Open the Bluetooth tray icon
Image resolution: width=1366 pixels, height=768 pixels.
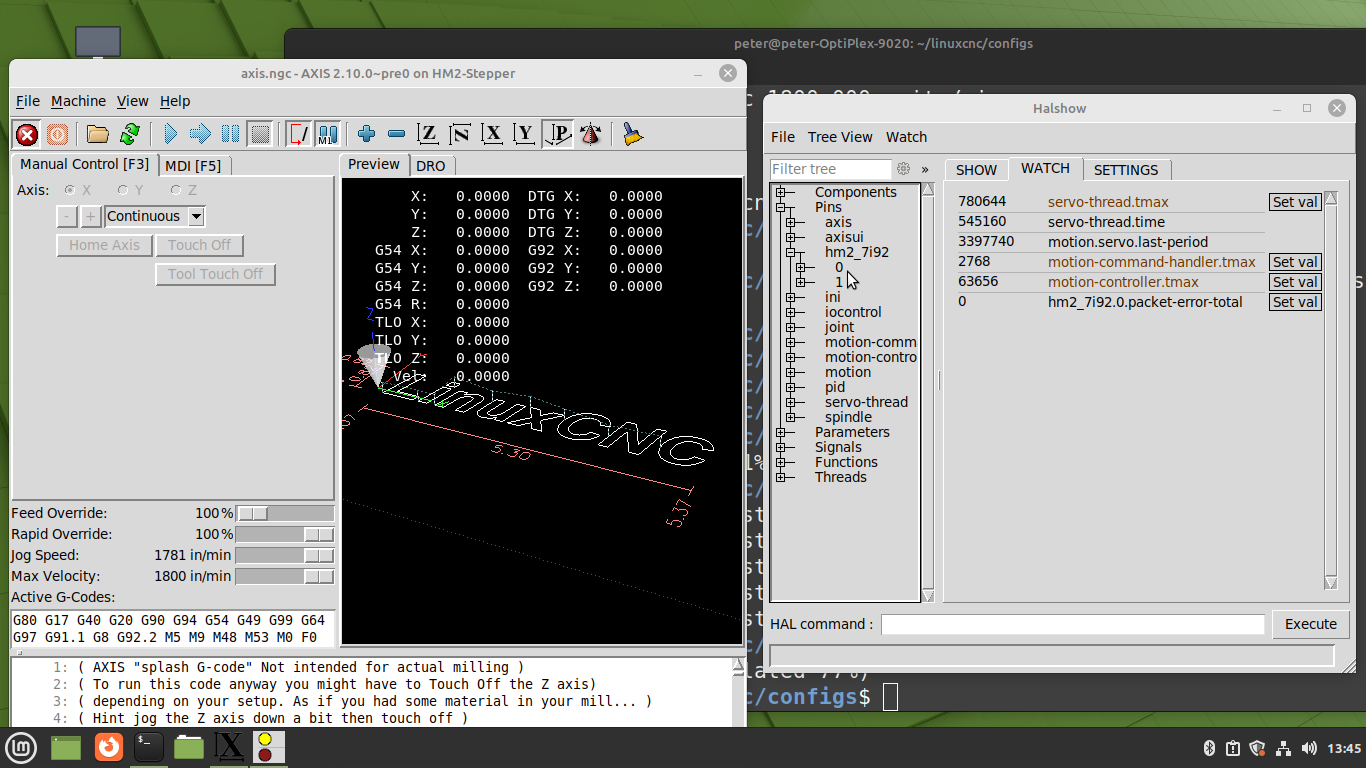click(x=1208, y=748)
